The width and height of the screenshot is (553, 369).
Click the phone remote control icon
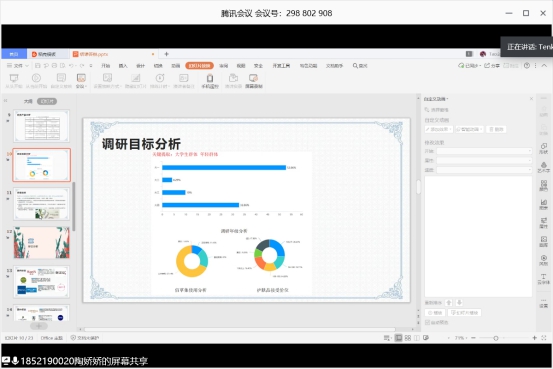[x=210, y=81]
